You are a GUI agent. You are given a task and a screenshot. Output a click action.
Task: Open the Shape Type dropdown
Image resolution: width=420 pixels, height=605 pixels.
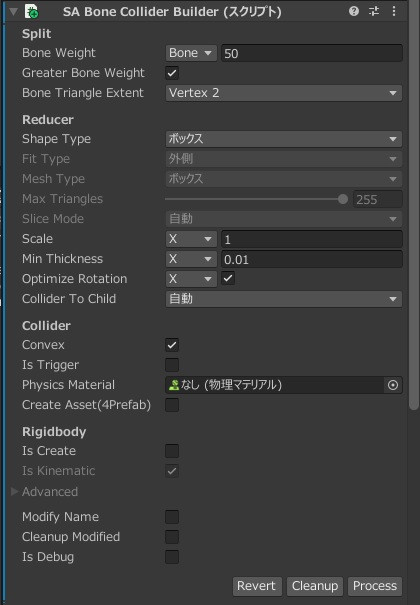(x=284, y=139)
